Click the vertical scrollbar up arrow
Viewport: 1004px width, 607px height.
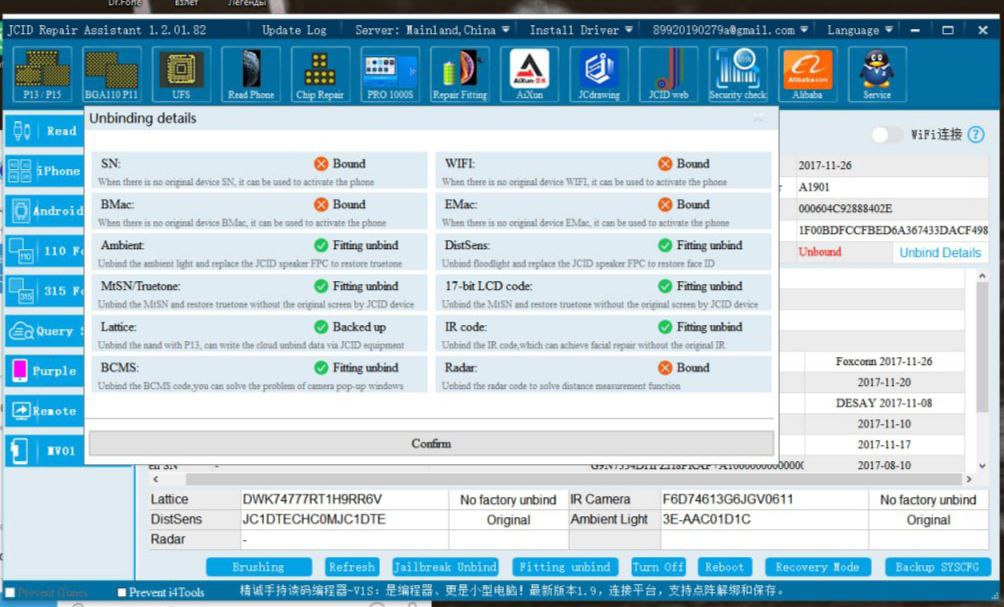(982, 276)
